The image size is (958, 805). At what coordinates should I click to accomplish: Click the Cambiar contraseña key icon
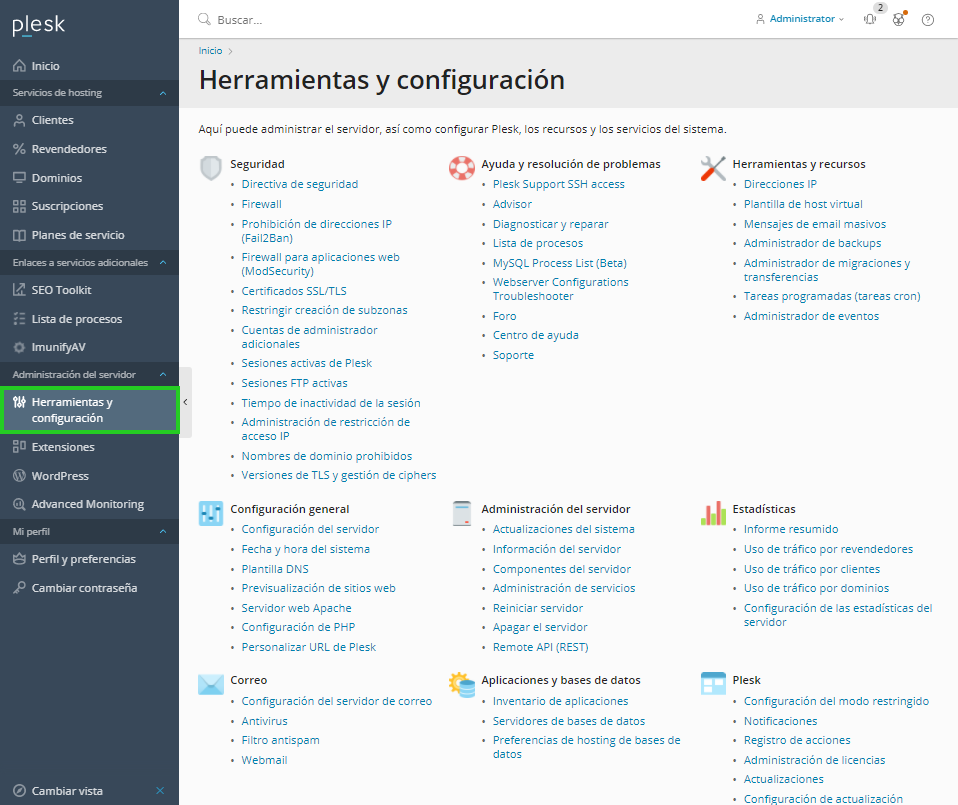point(20,588)
